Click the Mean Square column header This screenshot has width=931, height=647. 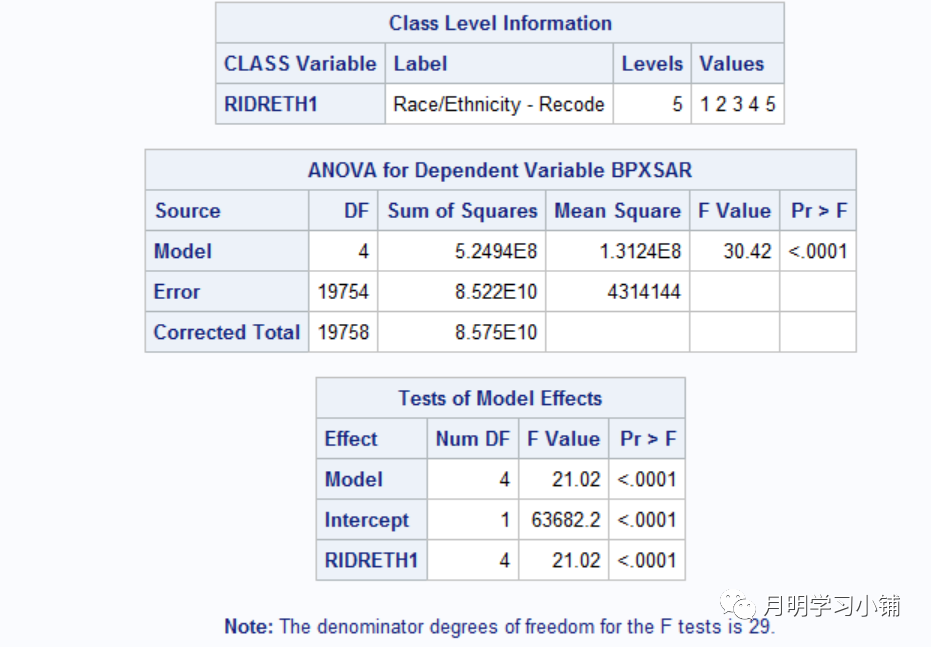[x=617, y=211]
